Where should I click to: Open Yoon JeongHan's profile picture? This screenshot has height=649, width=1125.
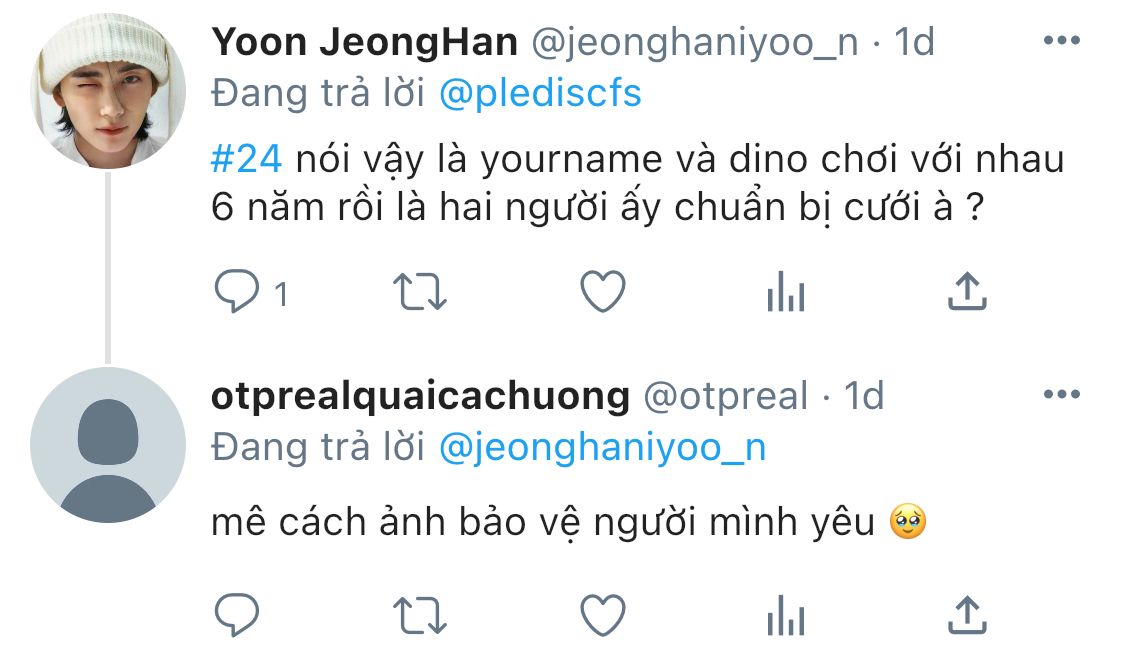click(x=108, y=91)
